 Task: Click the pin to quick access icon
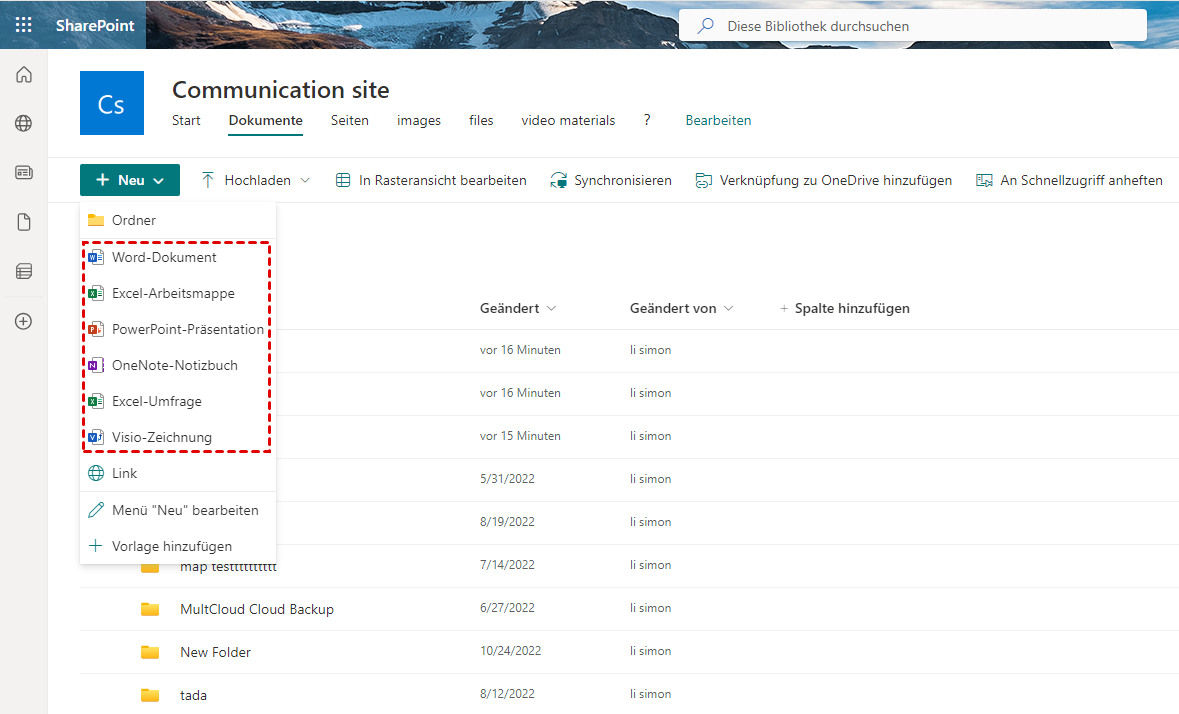[984, 180]
